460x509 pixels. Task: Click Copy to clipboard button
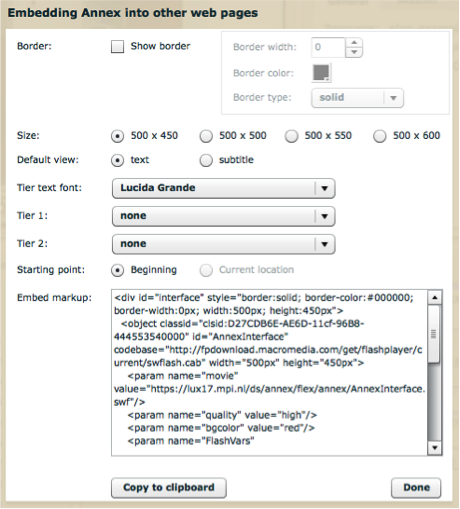(169, 488)
